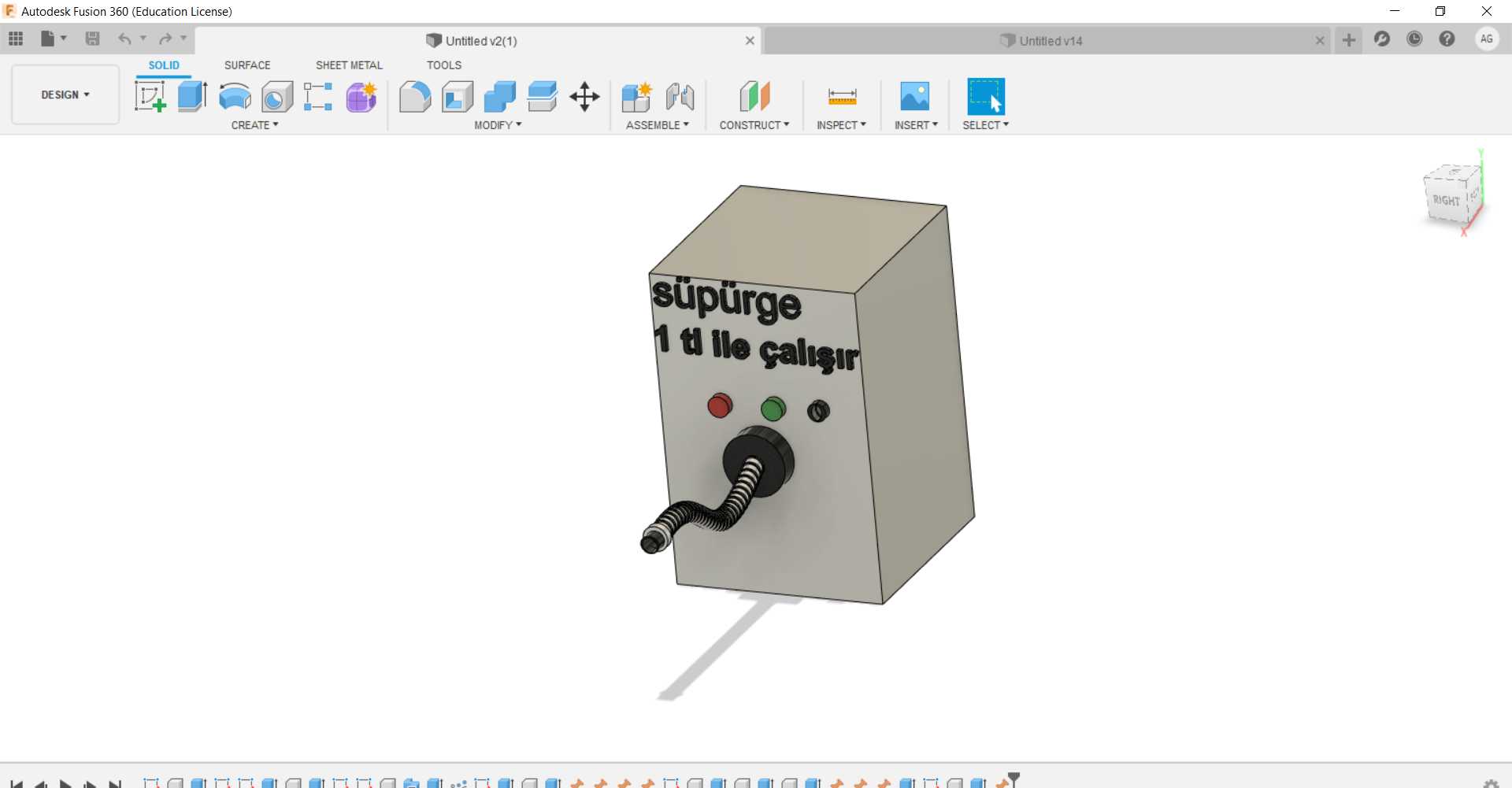Select the Insert Image tool
1512x788 pixels.
point(915,97)
